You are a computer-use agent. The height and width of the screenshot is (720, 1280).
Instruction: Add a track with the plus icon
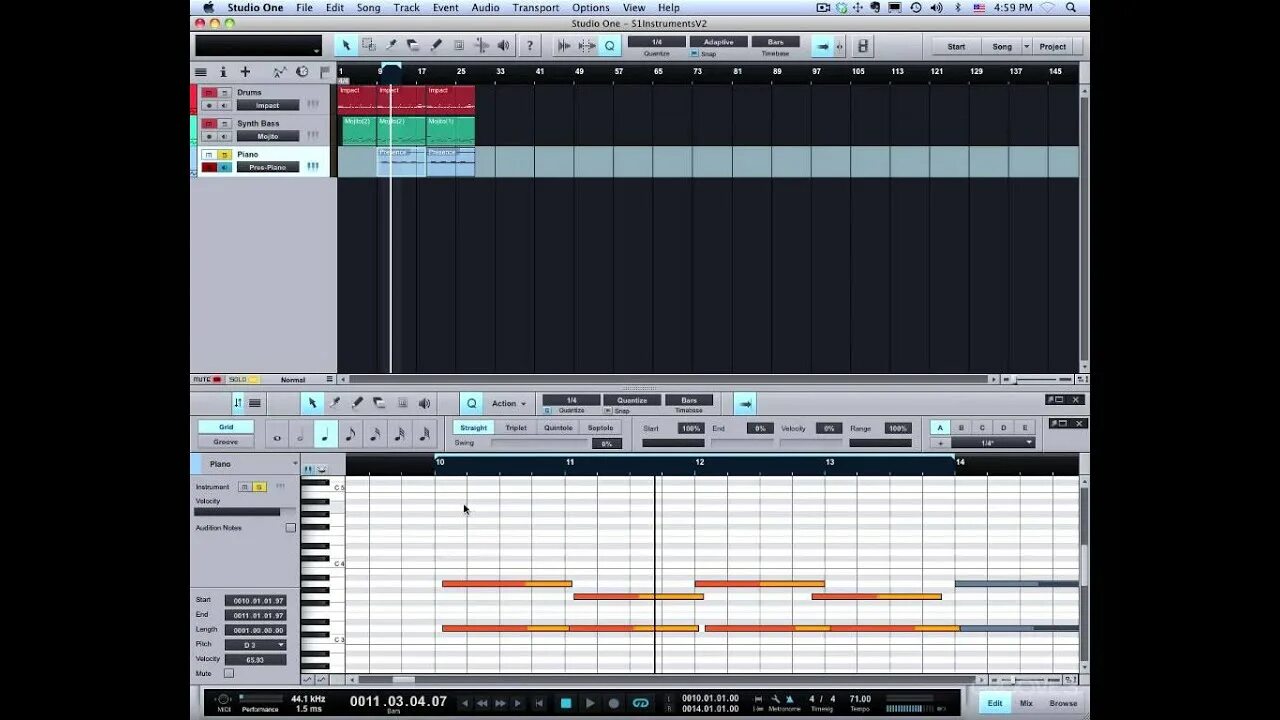245,72
